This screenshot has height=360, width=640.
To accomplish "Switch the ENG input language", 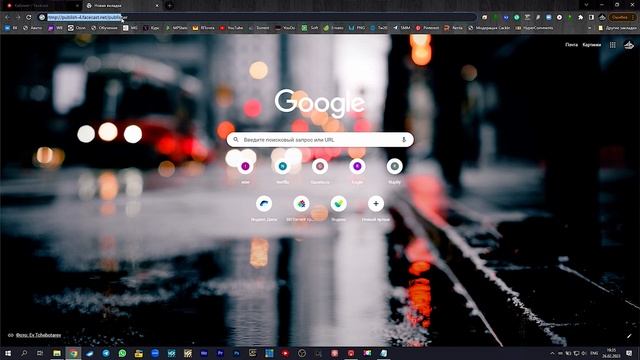I will (x=594, y=353).
